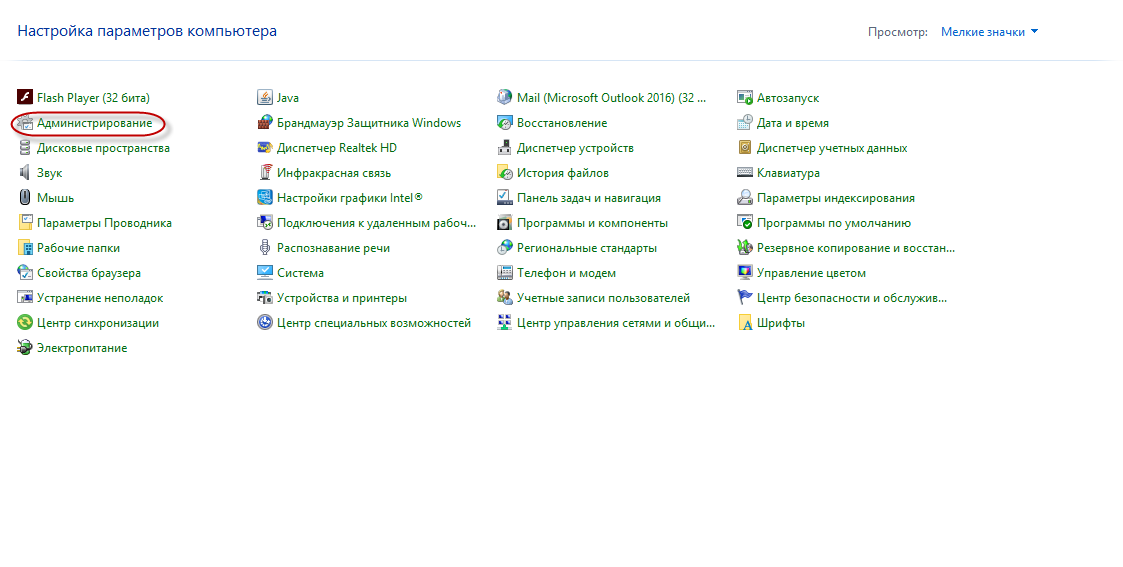Click the Диспетчер Realtek HD icon

[265, 148]
